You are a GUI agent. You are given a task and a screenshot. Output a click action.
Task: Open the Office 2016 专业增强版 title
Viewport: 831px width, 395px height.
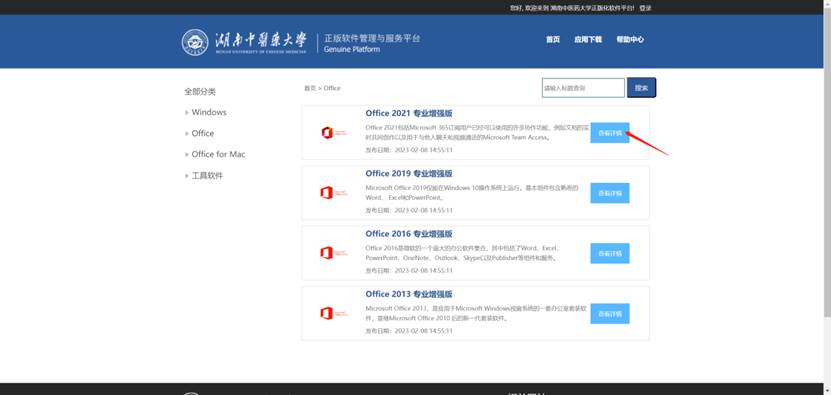(x=409, y=234)
